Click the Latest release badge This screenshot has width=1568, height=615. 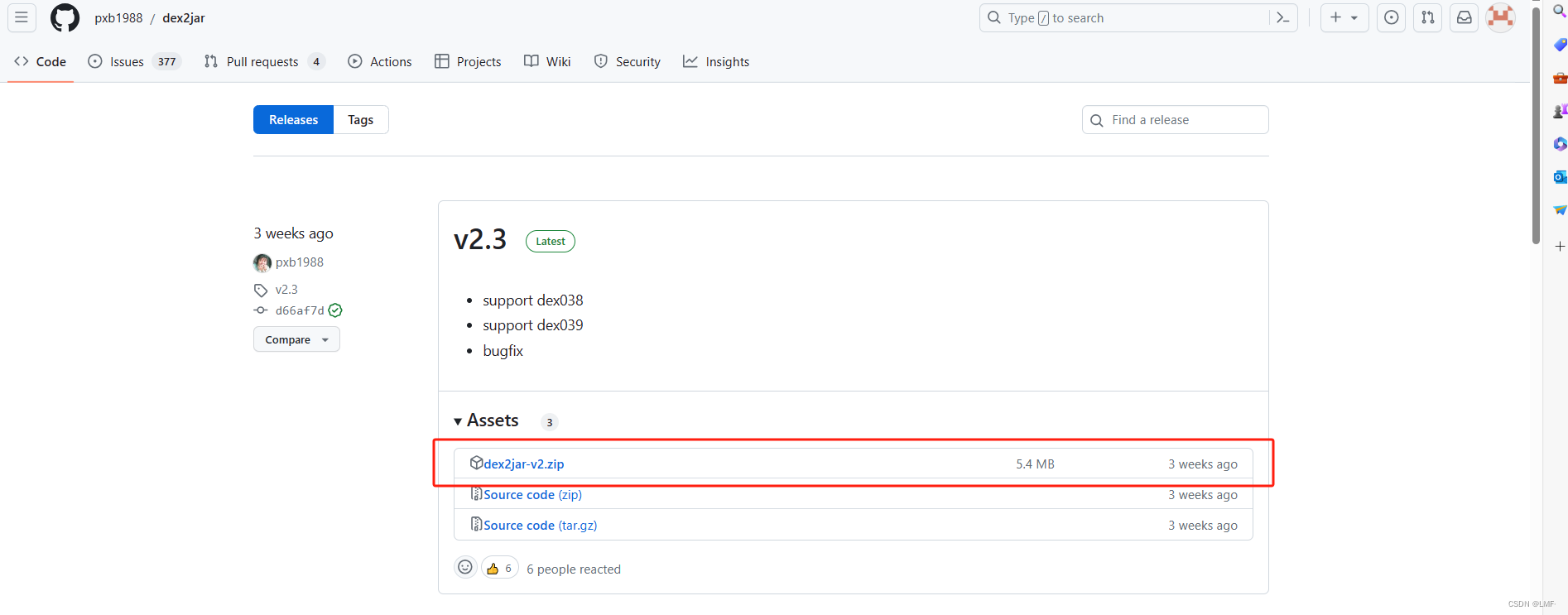click(x=551, y=241)
